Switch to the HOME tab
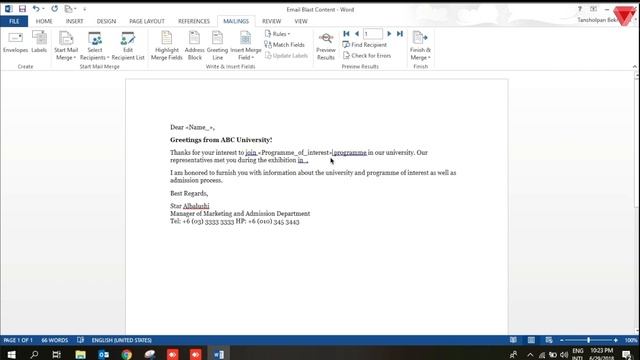 (44, 21)
